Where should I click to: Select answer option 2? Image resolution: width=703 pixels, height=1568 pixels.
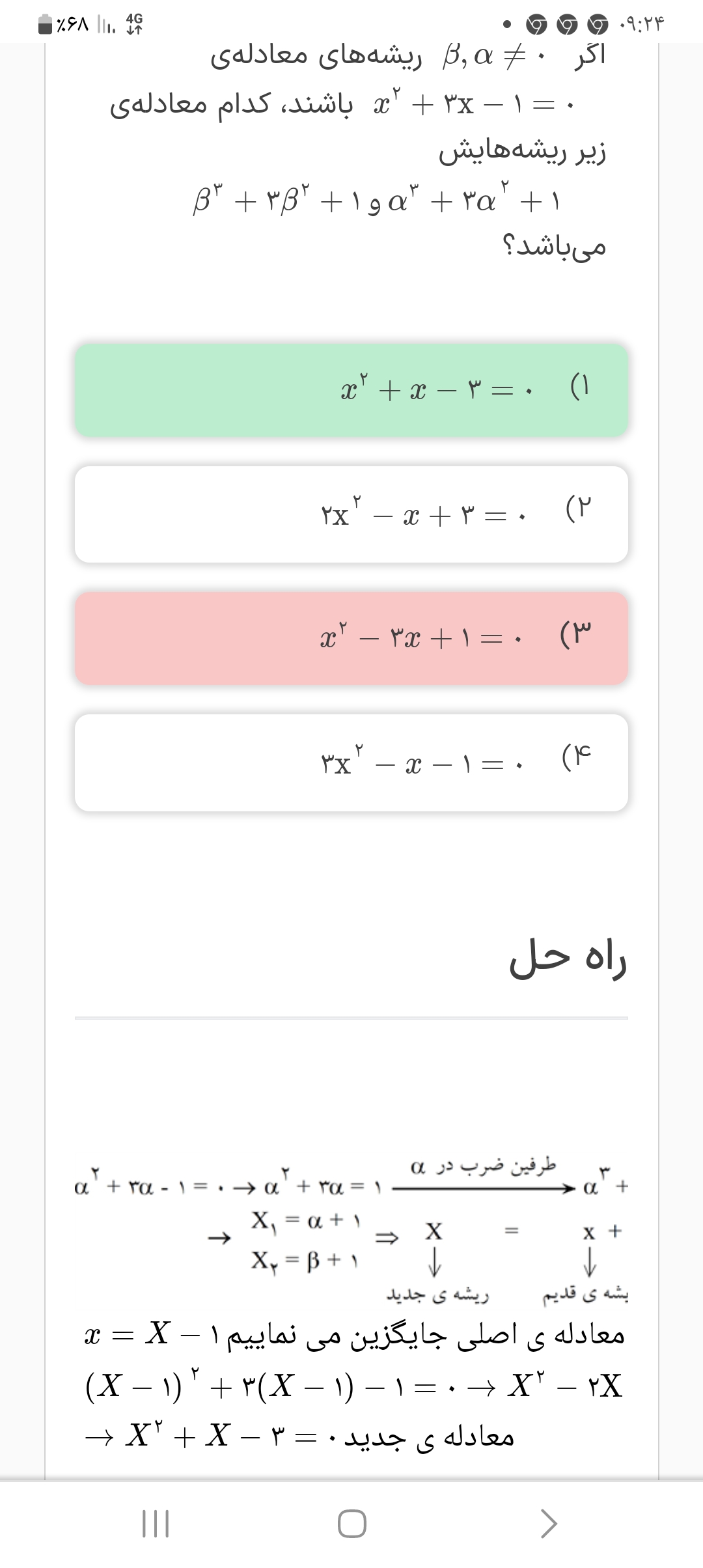(351, 514)
